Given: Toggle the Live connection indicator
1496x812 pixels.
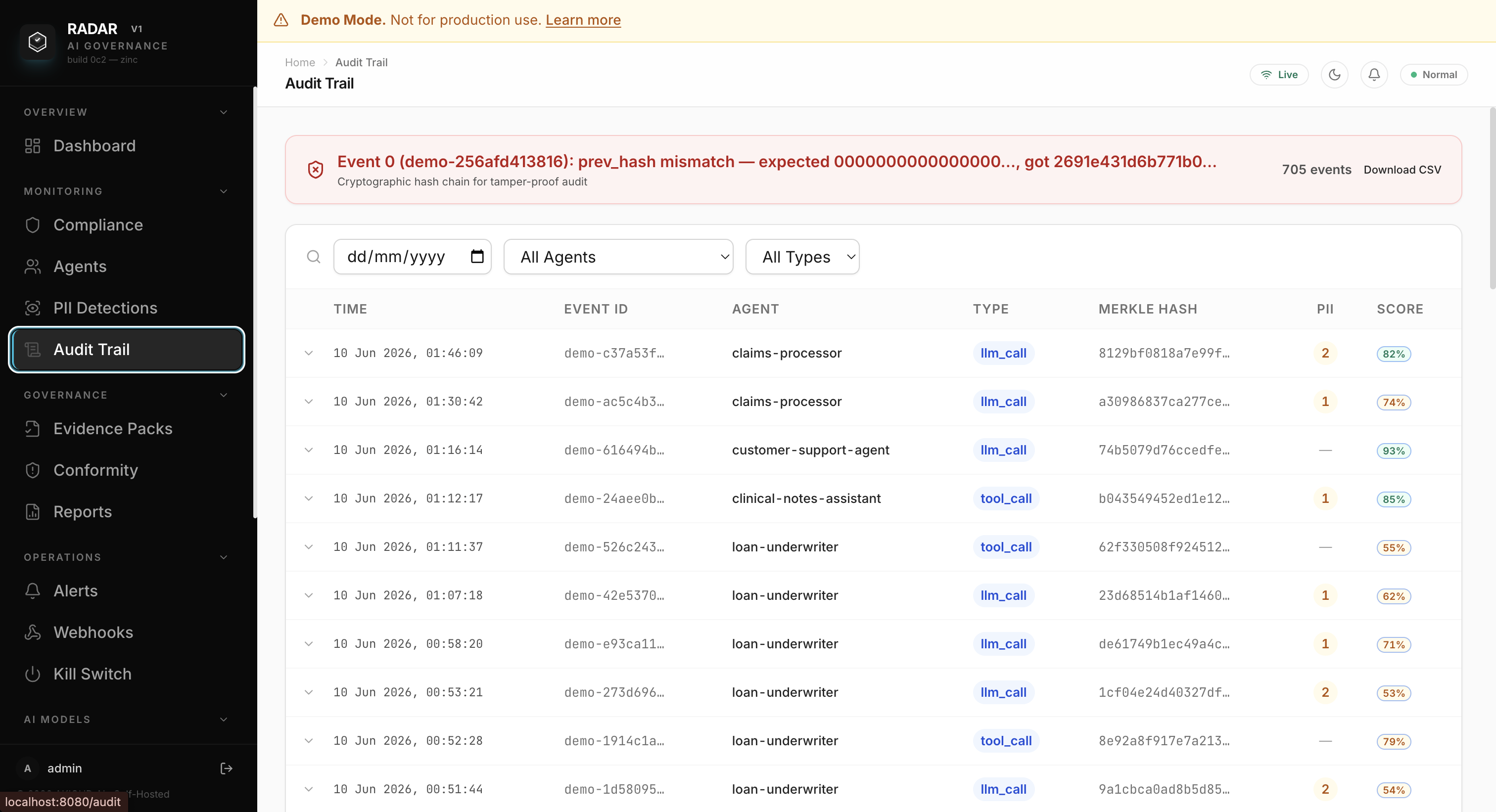Looking at the screenshot, I should pos(1279,75).
